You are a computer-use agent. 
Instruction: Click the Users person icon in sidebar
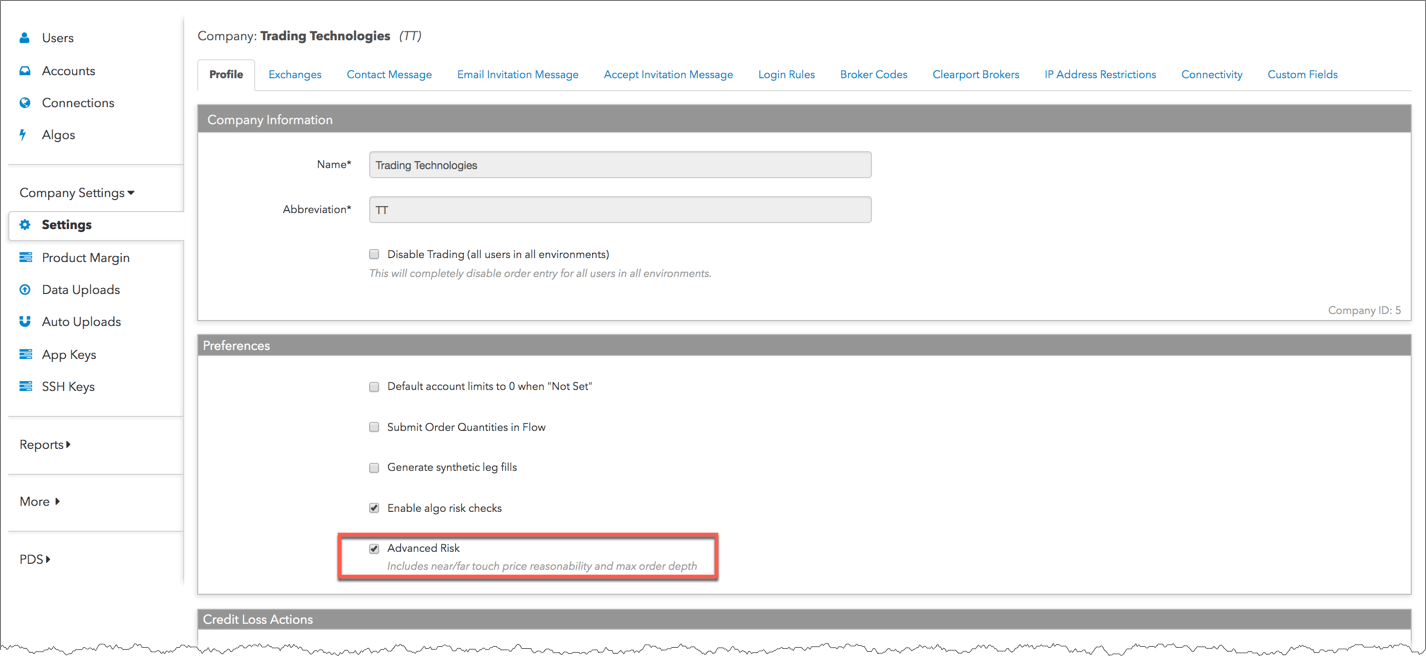[x=25, y=38]
